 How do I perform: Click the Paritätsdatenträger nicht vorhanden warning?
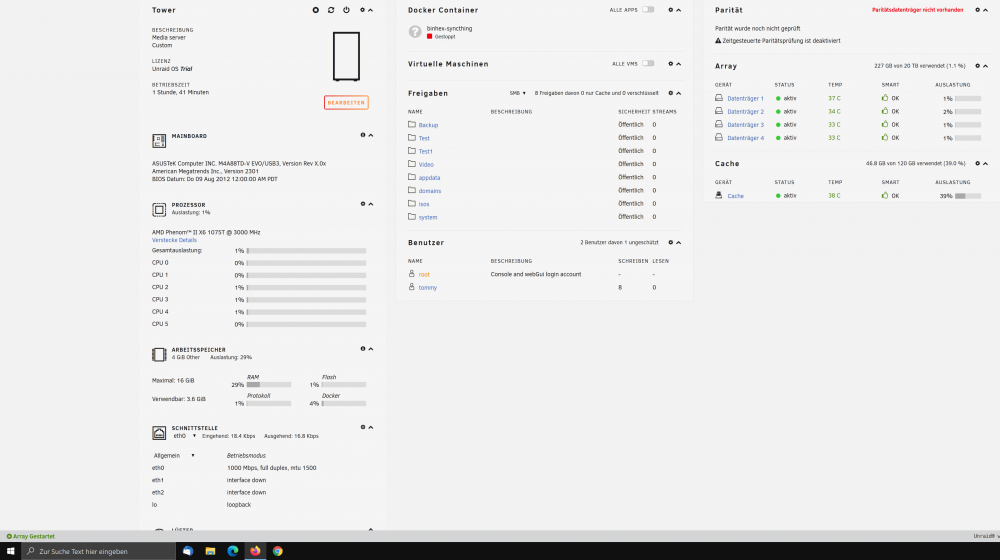[917, 10]
